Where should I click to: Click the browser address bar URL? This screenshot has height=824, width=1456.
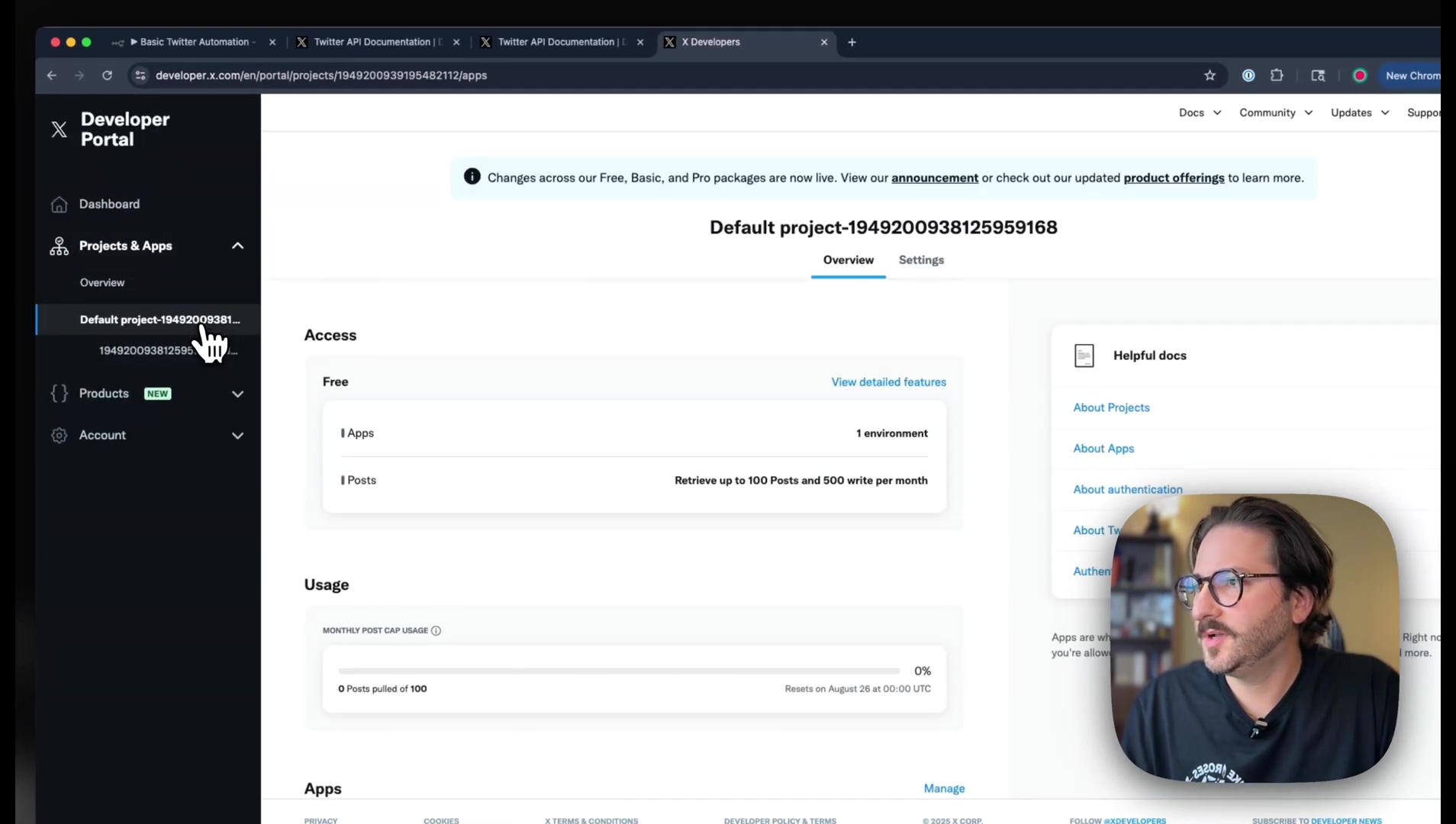click(x=321, y=76)
